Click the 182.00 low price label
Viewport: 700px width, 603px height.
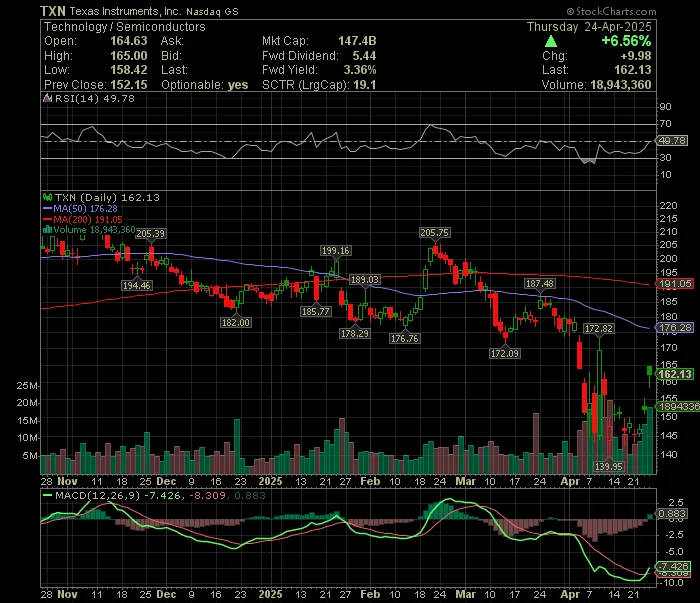[236, 322]
